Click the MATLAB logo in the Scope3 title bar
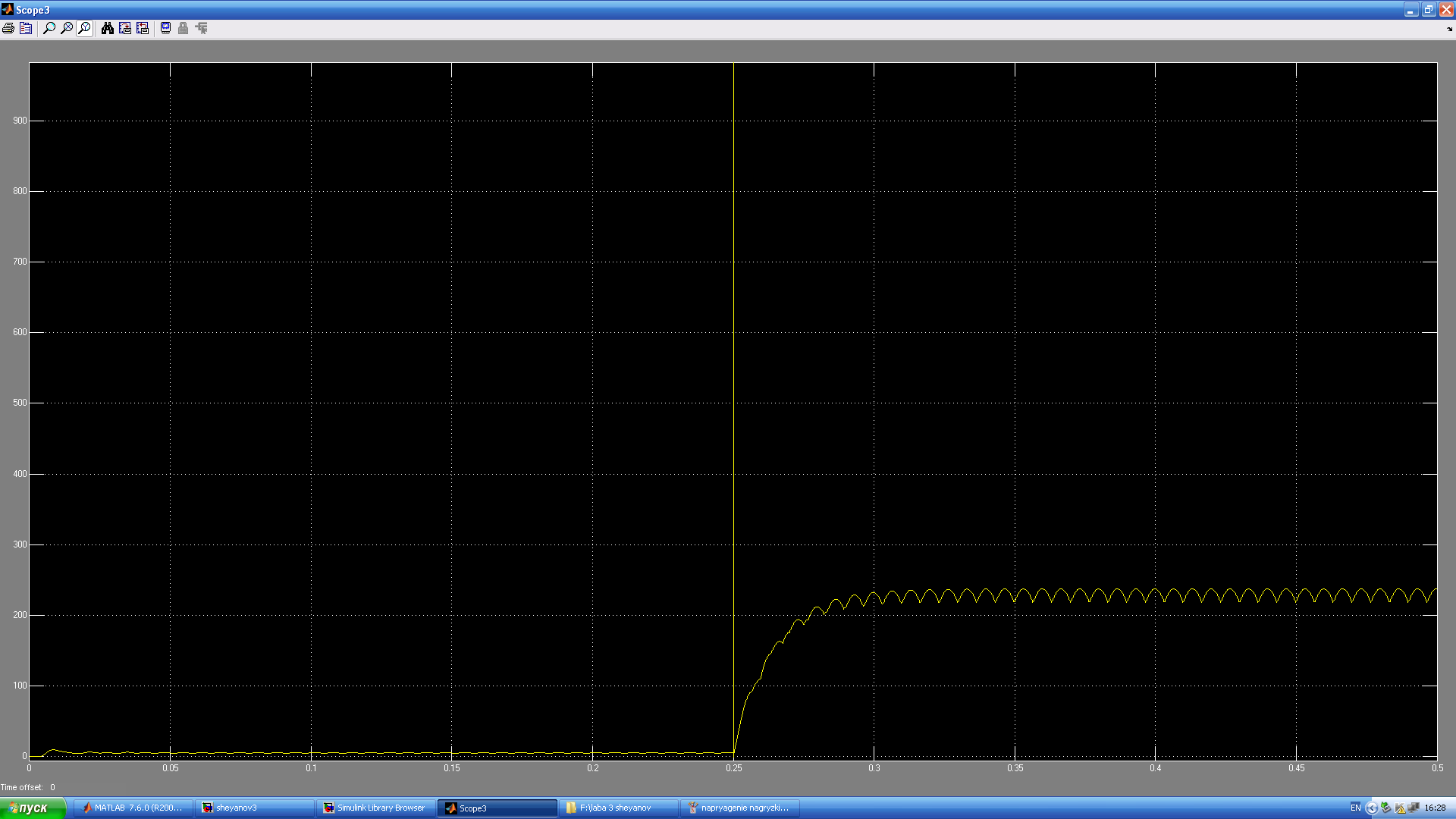Screen dimensions: 1456x819 8,9
